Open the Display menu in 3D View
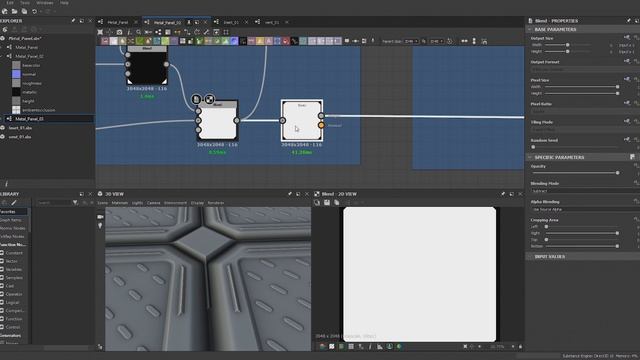 197,203
